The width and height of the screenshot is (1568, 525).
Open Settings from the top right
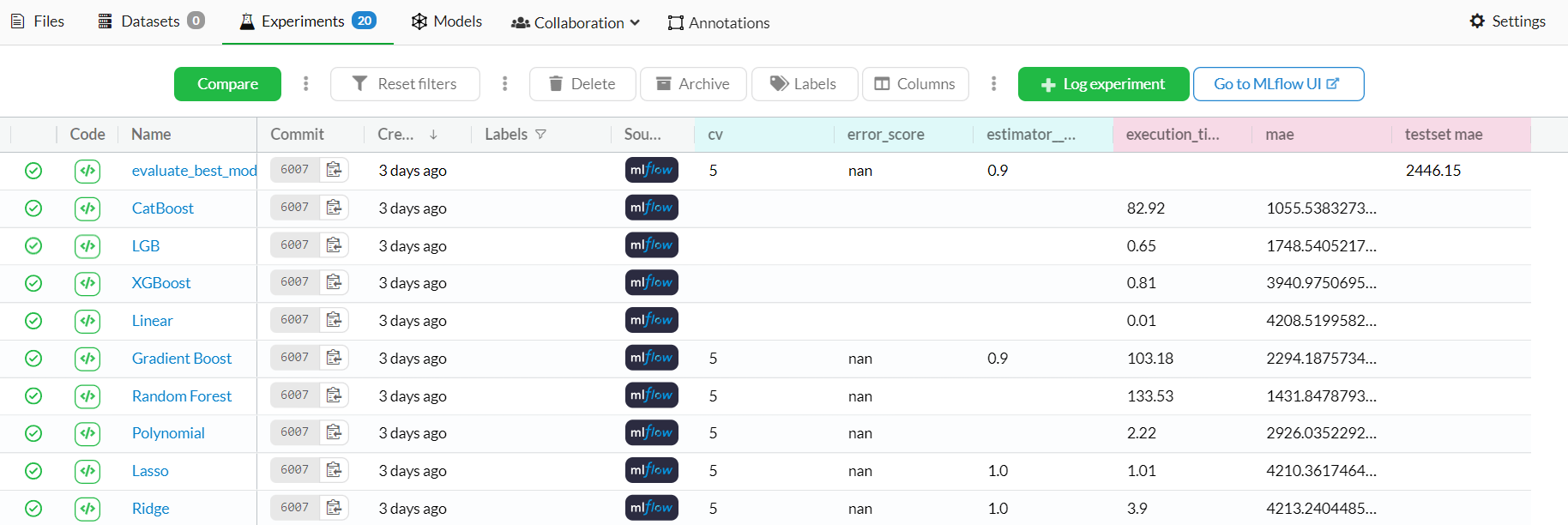click(x=1507, y=21)
